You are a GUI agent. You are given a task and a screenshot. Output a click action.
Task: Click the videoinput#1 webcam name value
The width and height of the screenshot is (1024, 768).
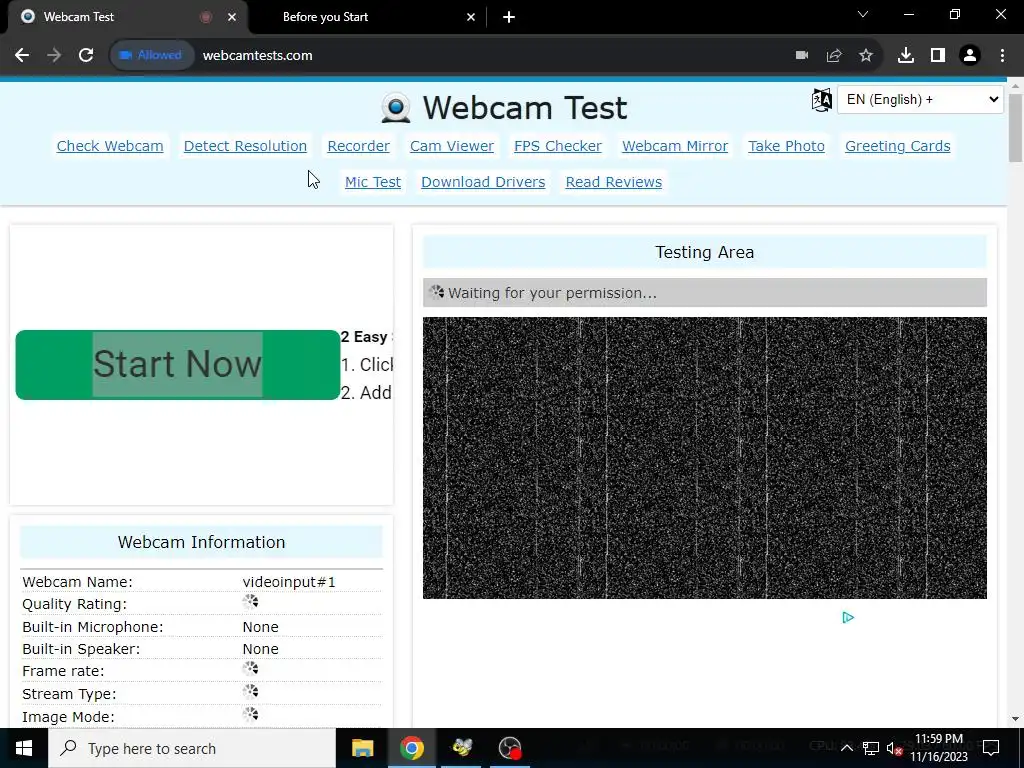tap(289, 582)
